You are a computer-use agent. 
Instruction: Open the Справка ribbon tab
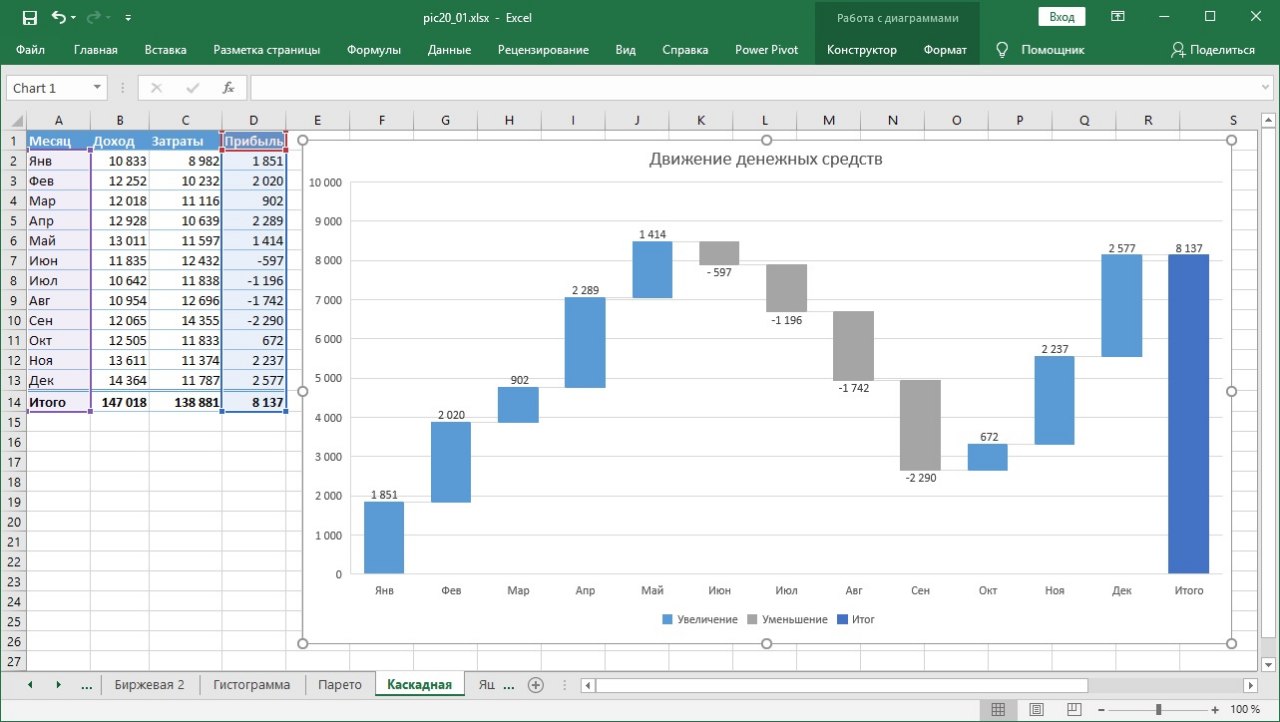pyautogui.click(x=685, y=49)
